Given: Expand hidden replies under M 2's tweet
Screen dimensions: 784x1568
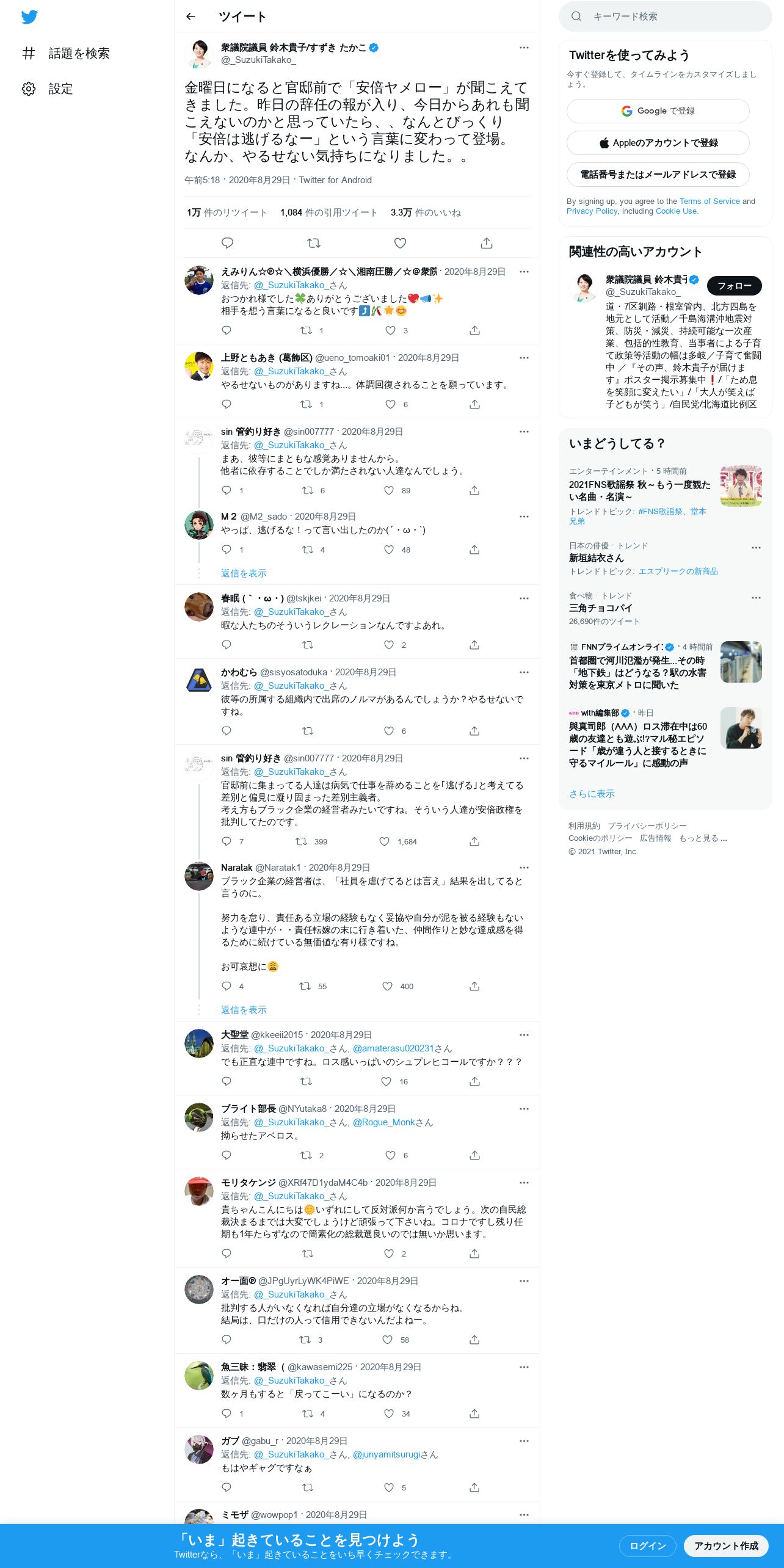Looking at the screenshot, I should [x=244, y=573].
